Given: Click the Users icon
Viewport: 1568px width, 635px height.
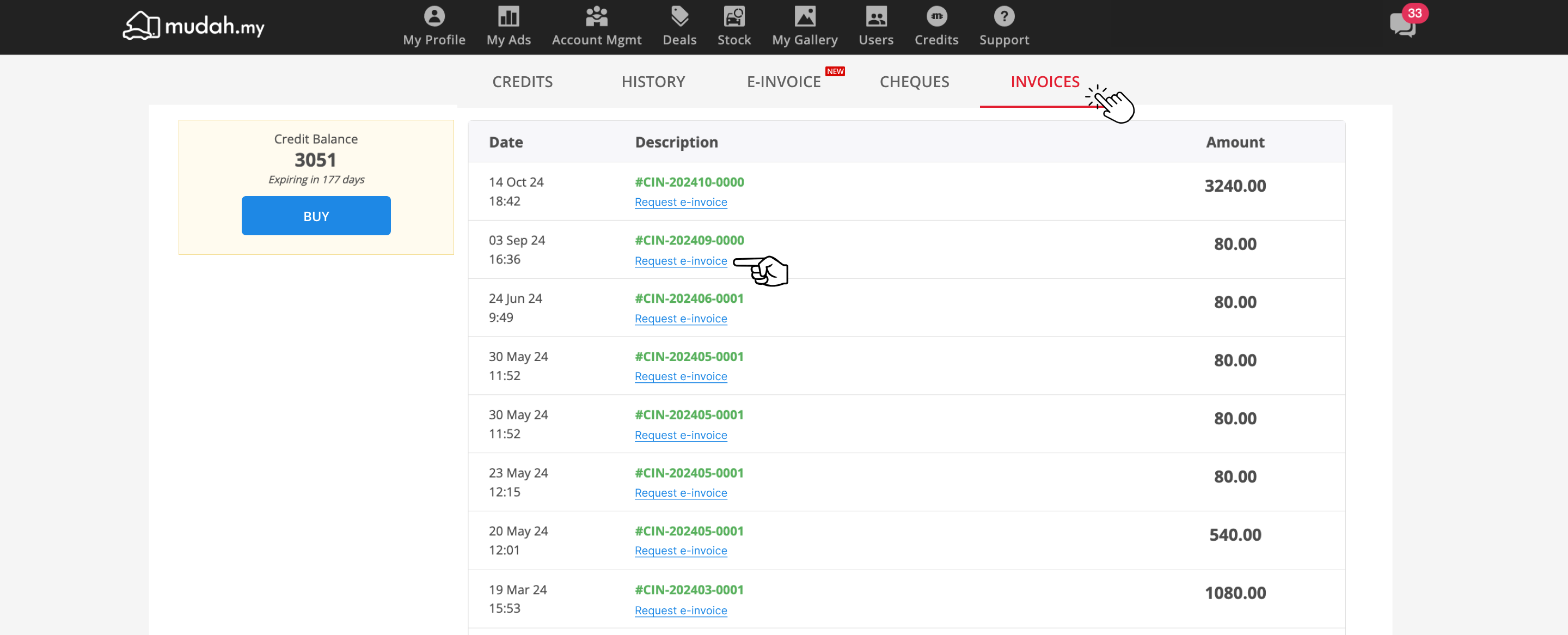Looking at the screenshot, I should point(876,16).
